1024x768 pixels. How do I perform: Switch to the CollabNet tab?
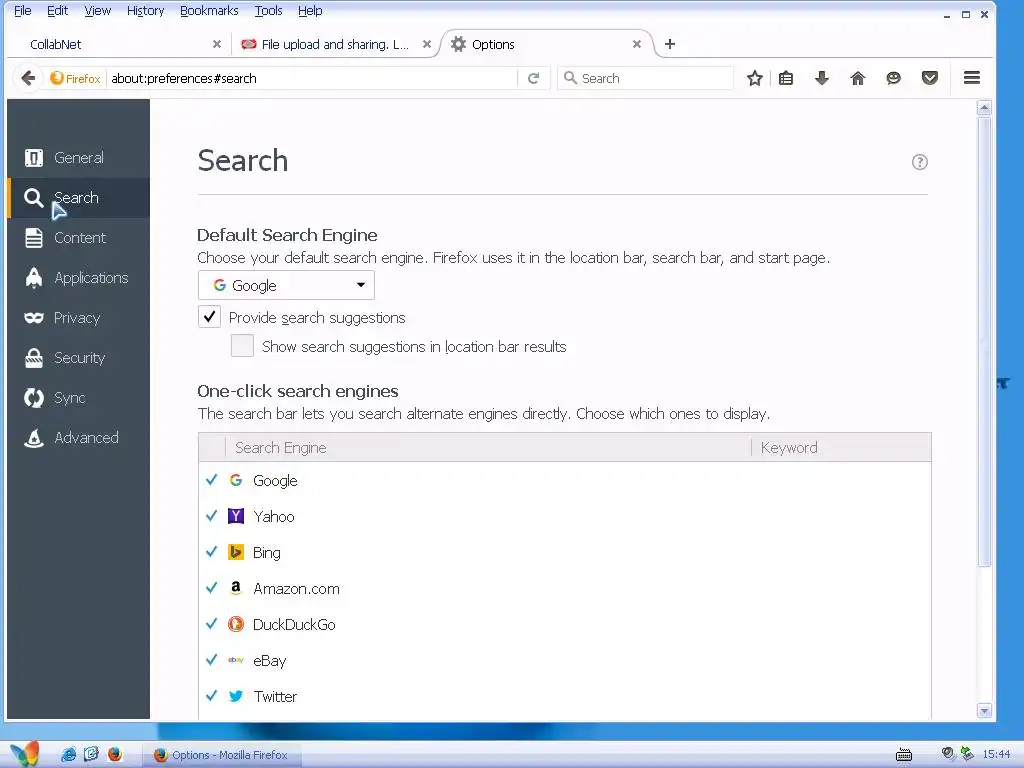[x=118, y=44]
